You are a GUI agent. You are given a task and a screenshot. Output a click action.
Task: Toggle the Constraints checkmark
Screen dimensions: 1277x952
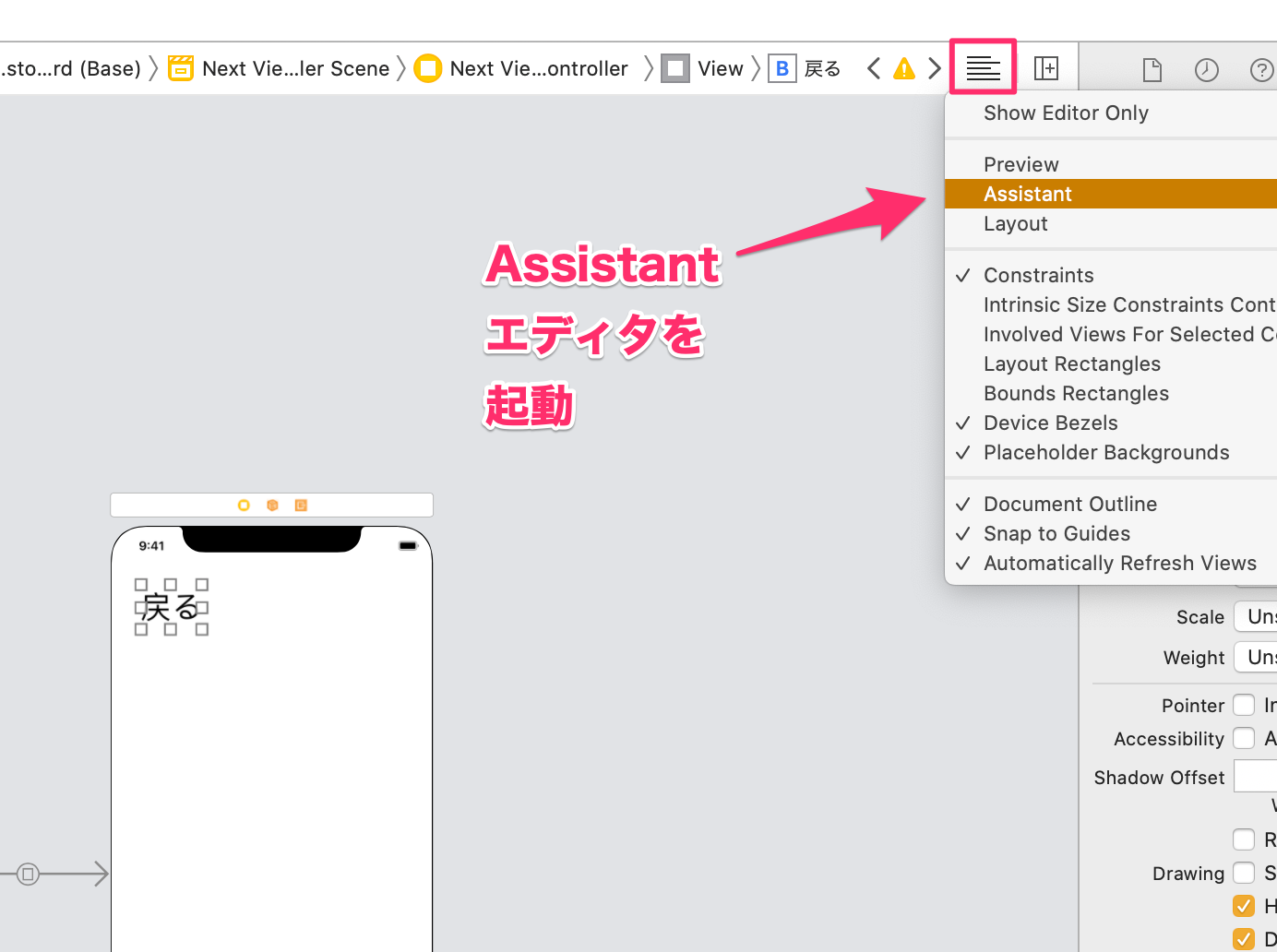coord(1038,275)
